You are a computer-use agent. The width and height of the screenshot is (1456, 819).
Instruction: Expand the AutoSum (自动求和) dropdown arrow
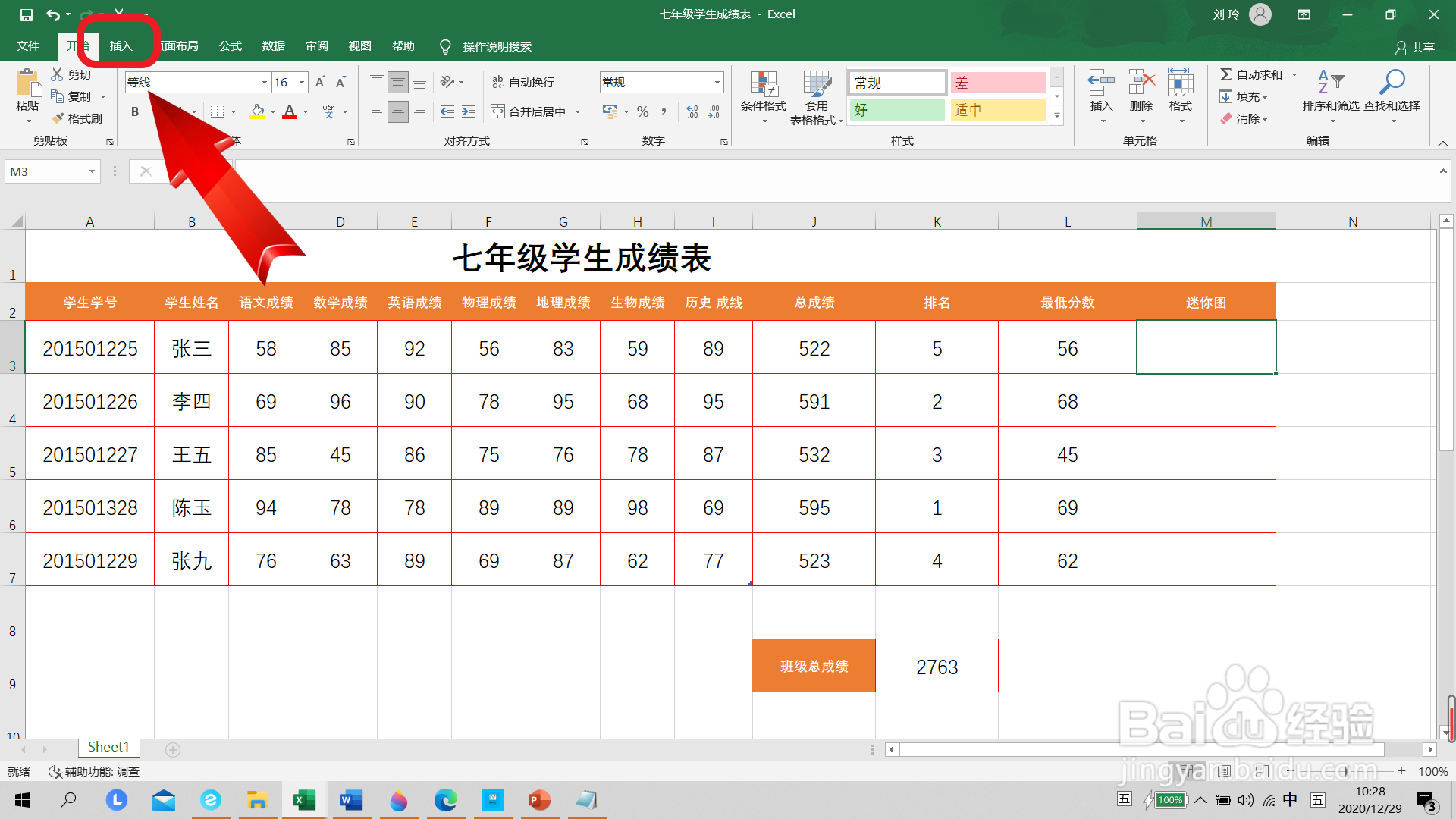[1294, 74]
